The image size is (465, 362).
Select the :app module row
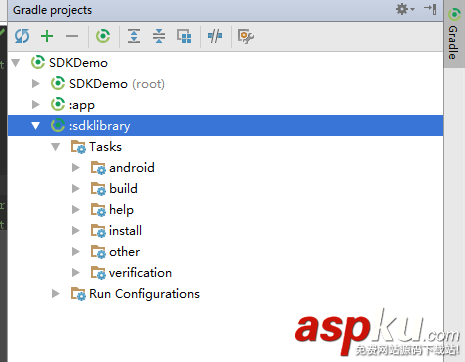[x=225, y=105]
